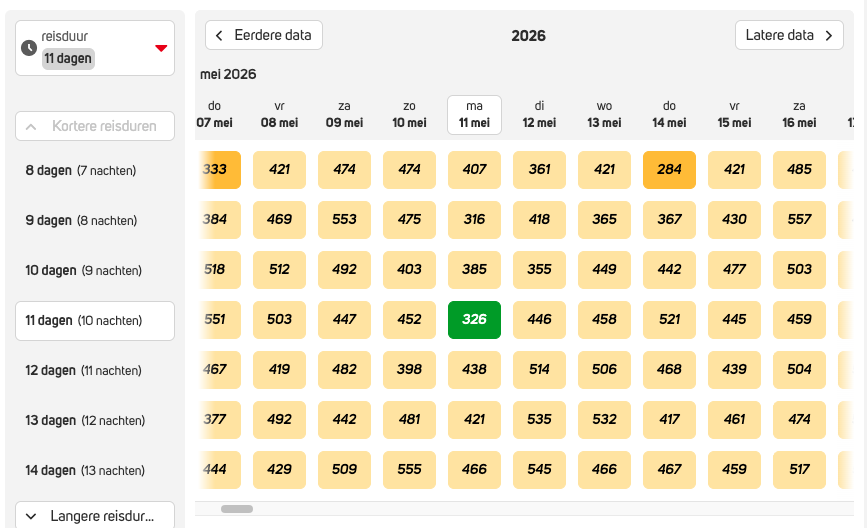The height and width of the screenshot is (528, 867).
Task: Expand Langere reisduren options
Action: pos(95,516)
